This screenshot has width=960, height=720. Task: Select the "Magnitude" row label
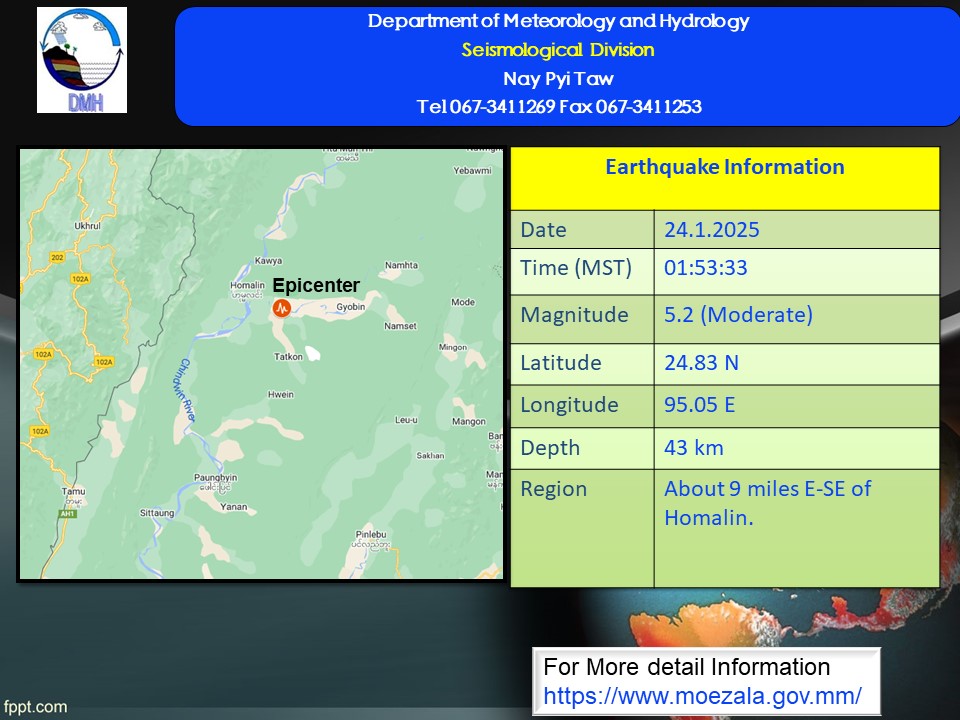pos(574,315)
